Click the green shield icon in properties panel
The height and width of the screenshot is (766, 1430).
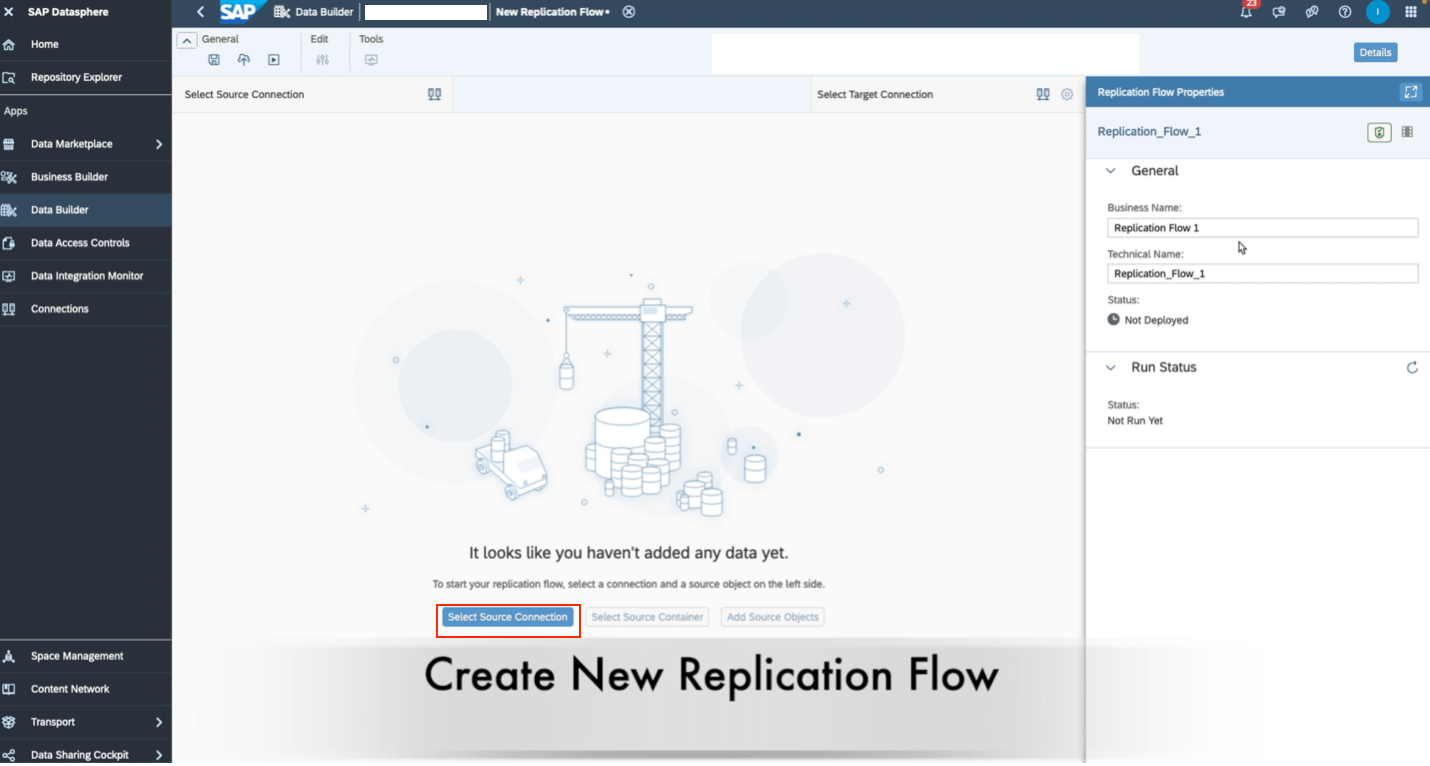1378,131
